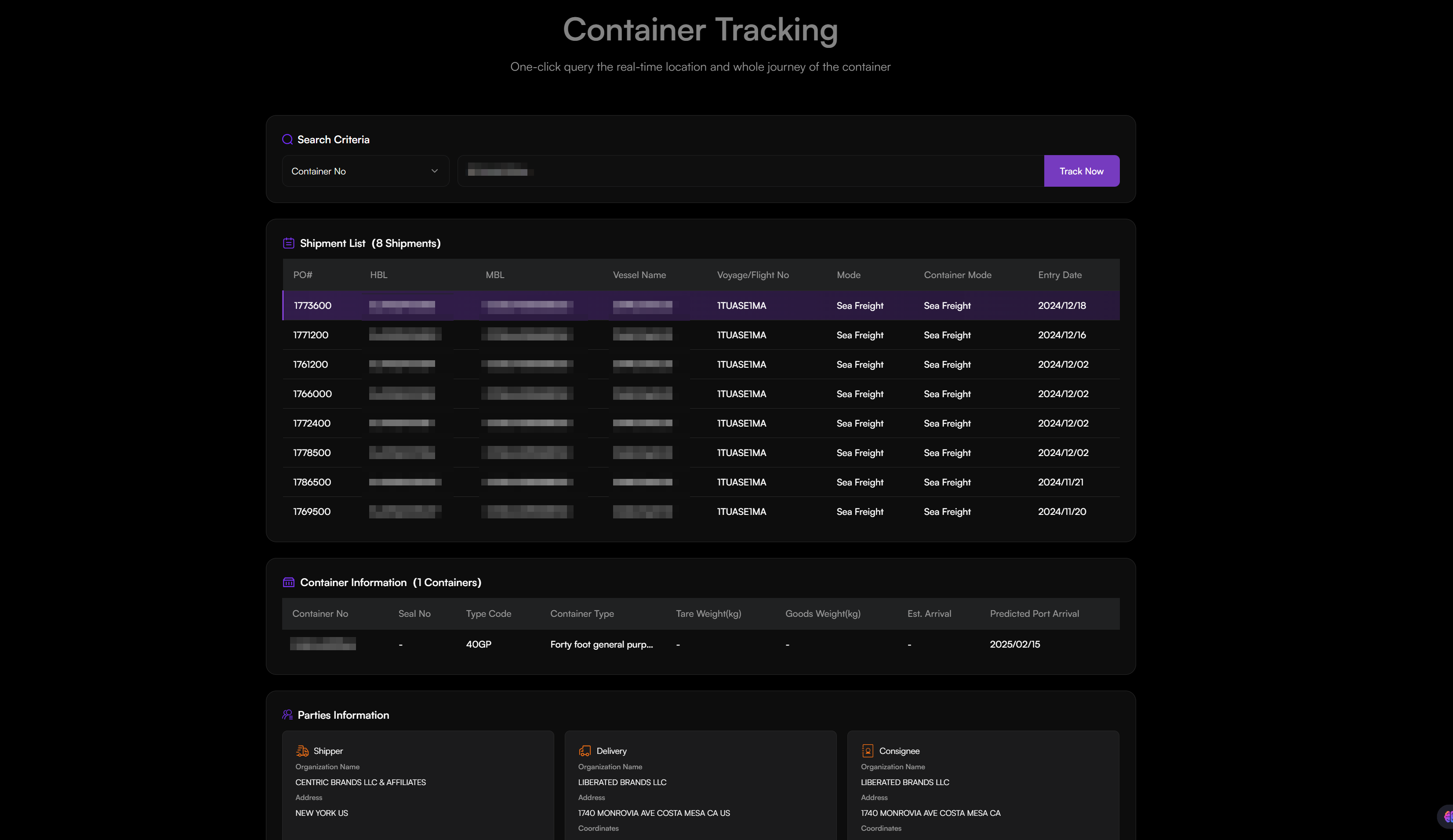Click the Parties Information people icon

pyautogui.click(x=288, y=714)
